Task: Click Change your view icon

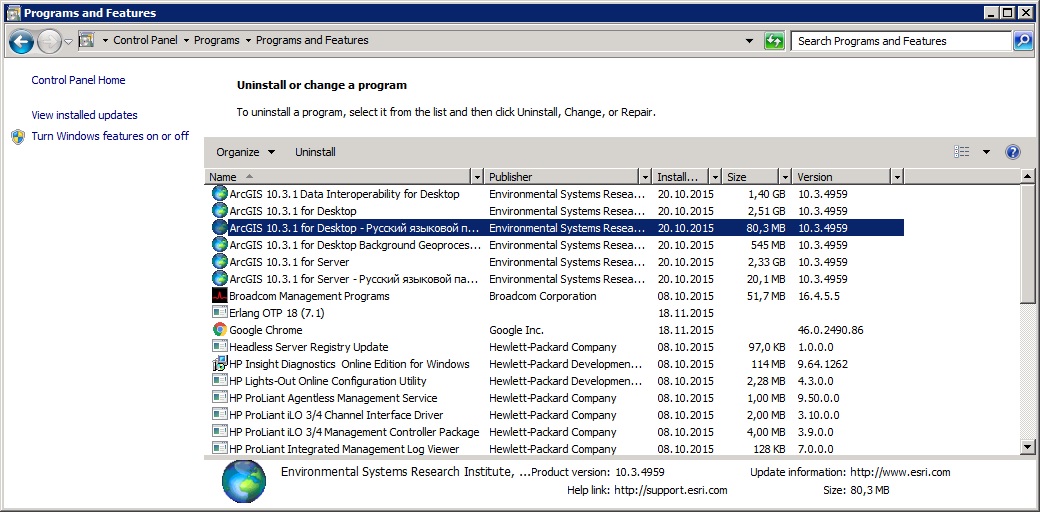Action: (x=962, y=152)
